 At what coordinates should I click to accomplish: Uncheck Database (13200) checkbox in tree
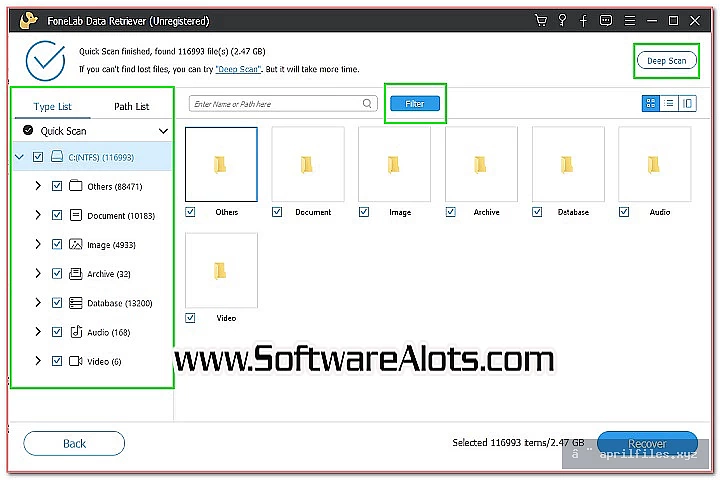click(x=57, y=303)
